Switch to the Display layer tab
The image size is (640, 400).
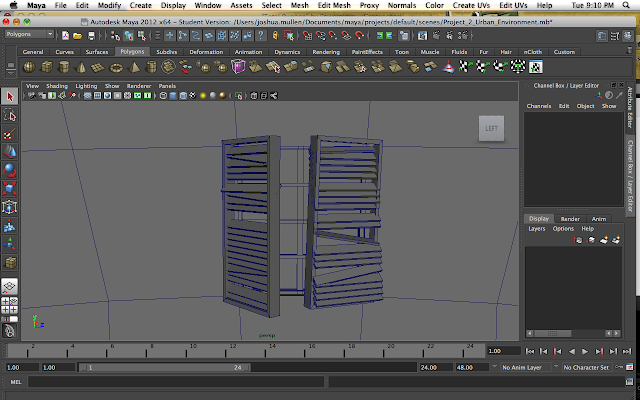coord(539,218)
